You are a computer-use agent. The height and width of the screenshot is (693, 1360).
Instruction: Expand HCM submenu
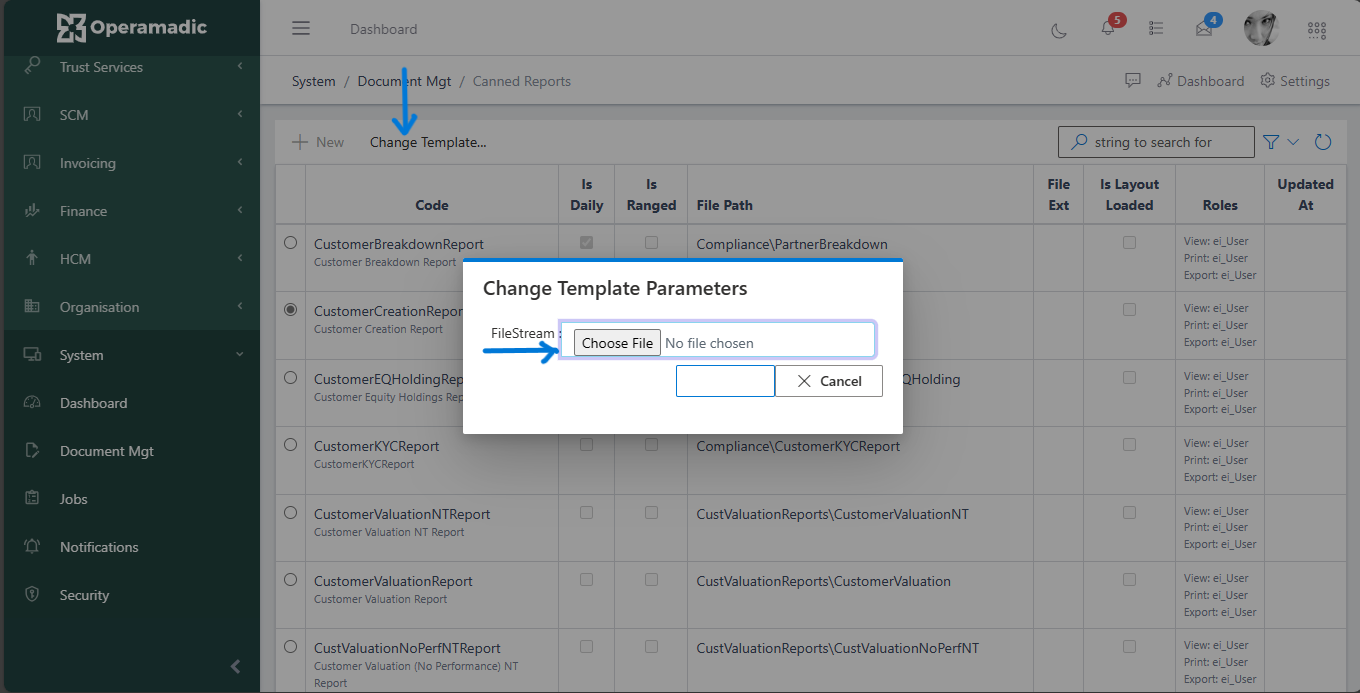coord(240,258)
